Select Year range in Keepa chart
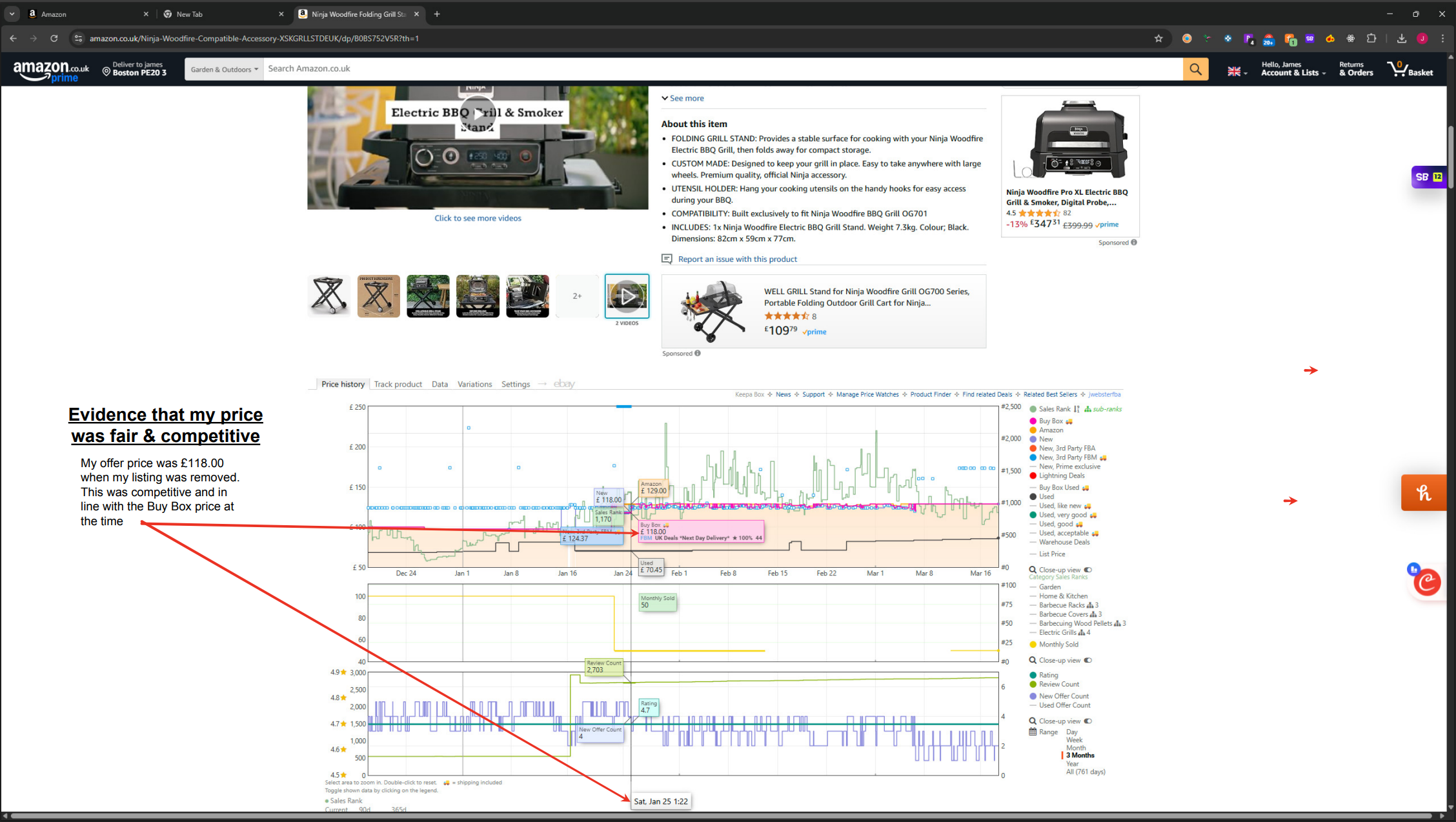Screen dimensions: 1456x822 click(1072, 764)
